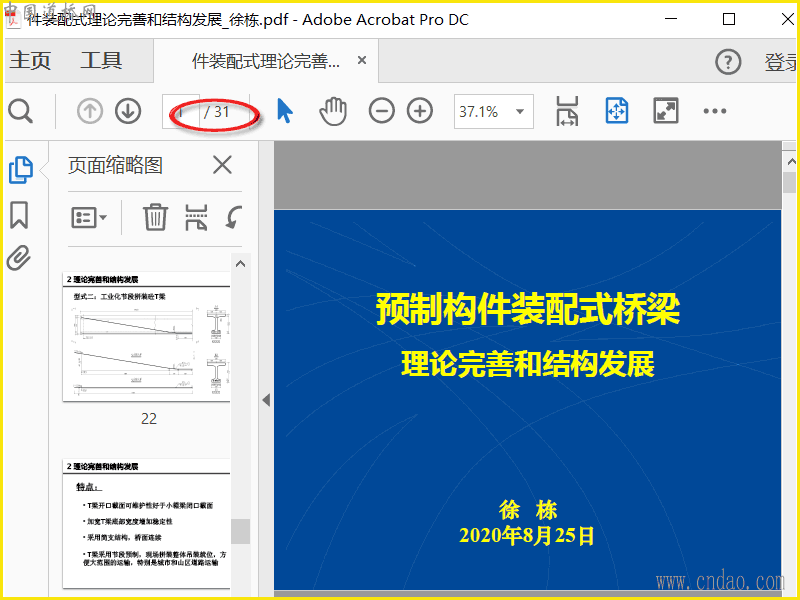
Task: Open the attachments paperclip panel
Action: tap(19, 258)
